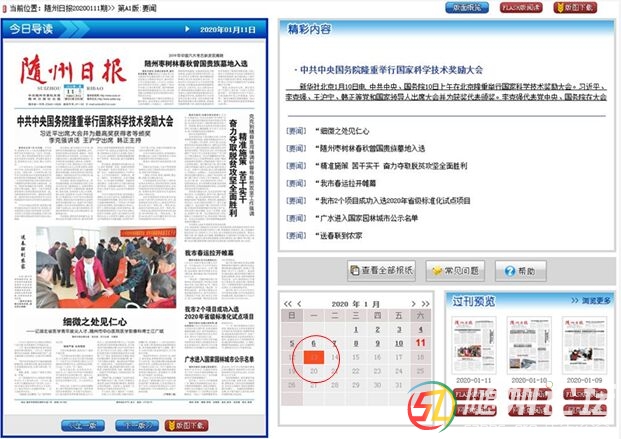Go to previous month in the calendar
The height and width of the screenshot is (439, 621).
coord(299,303)
